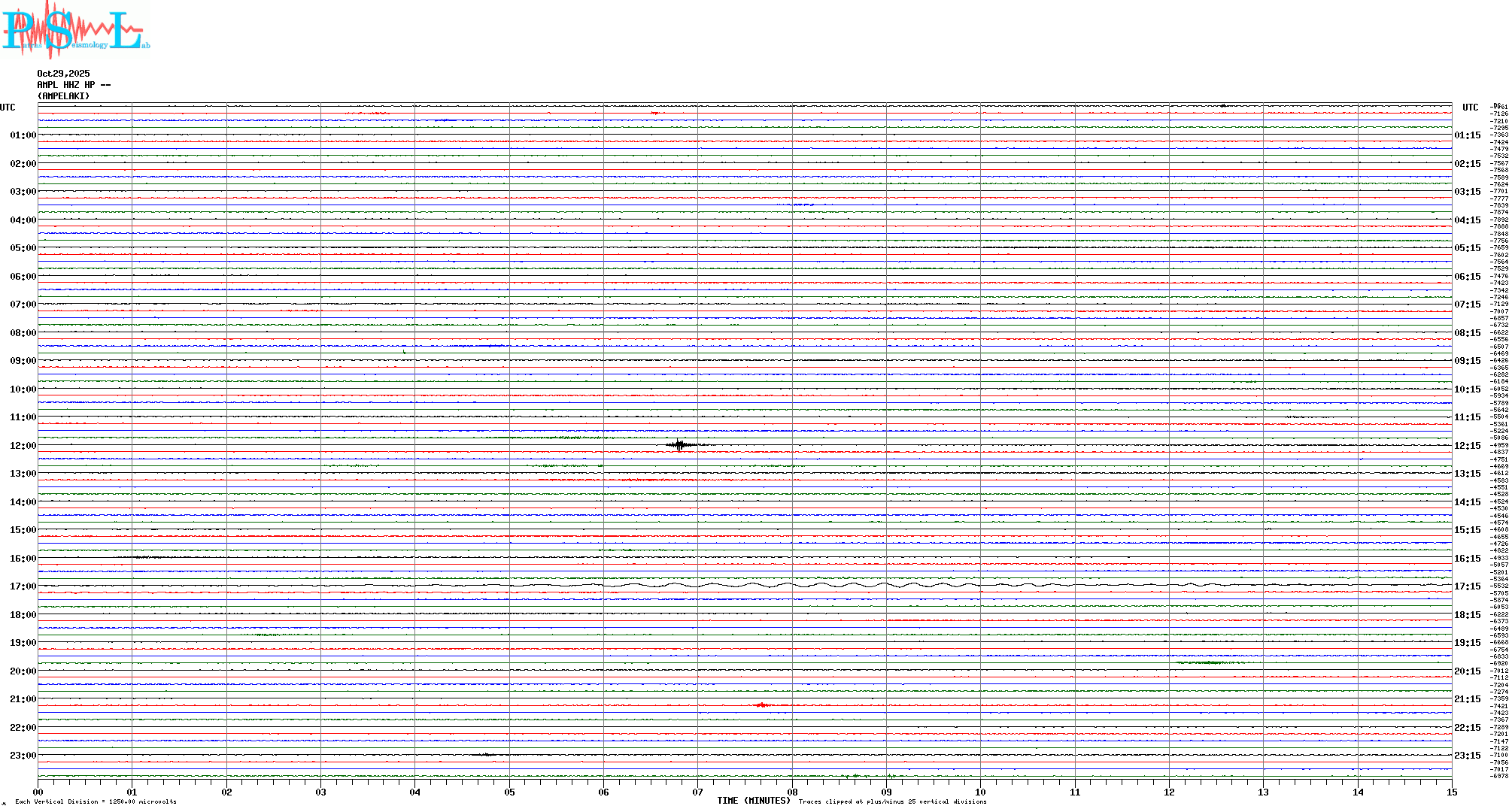Click the Oct29,2025 date label
The width and height of the screenshot is (1512, 812).
pos(63,74)
